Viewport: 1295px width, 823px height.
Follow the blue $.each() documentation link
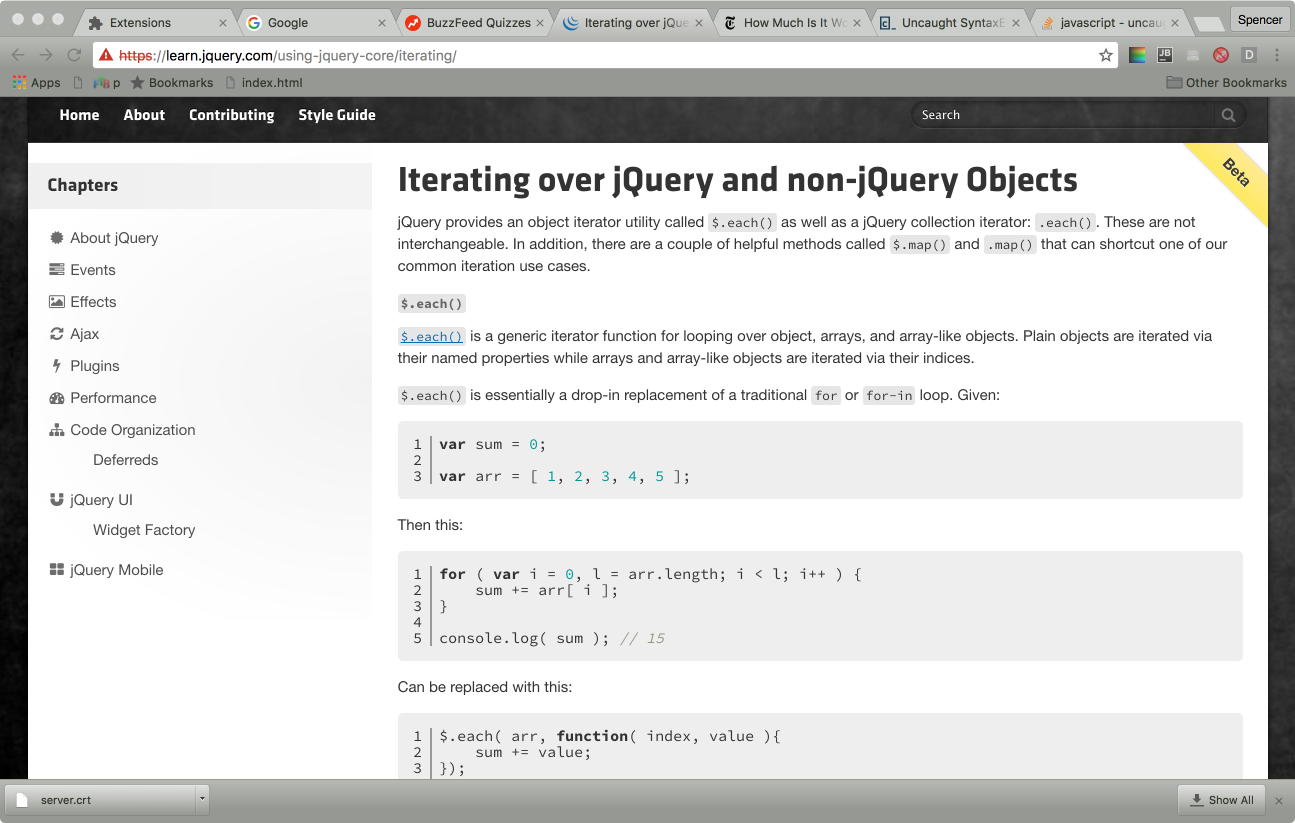pyautogui.click(x=432, y=337)
